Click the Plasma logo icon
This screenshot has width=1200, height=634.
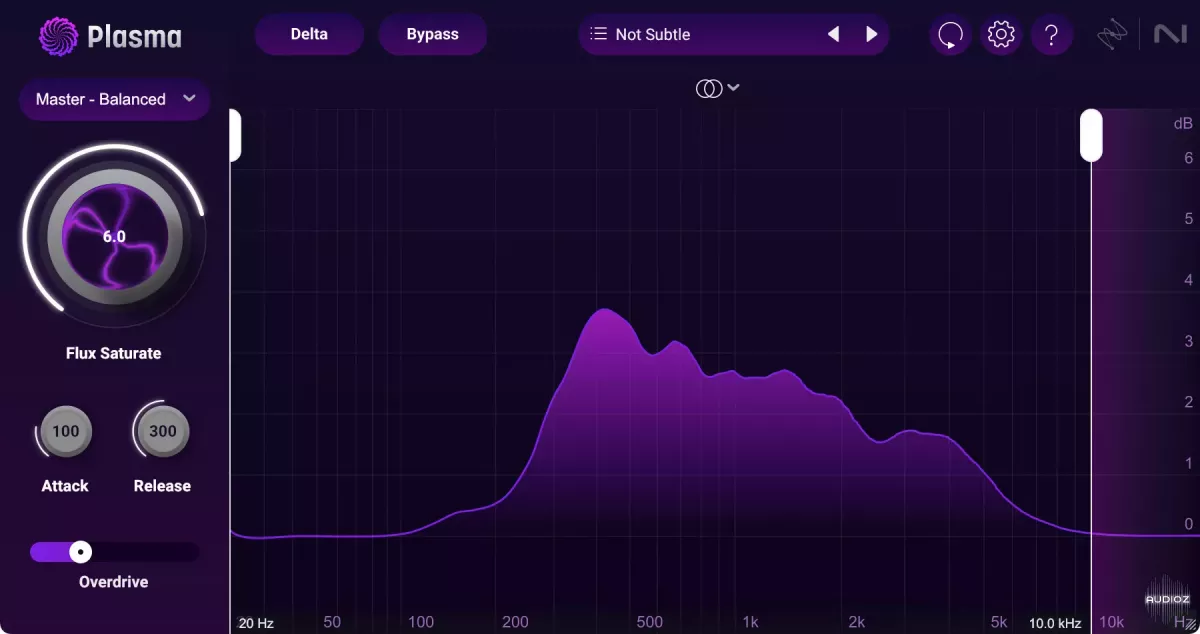point(58,36)
